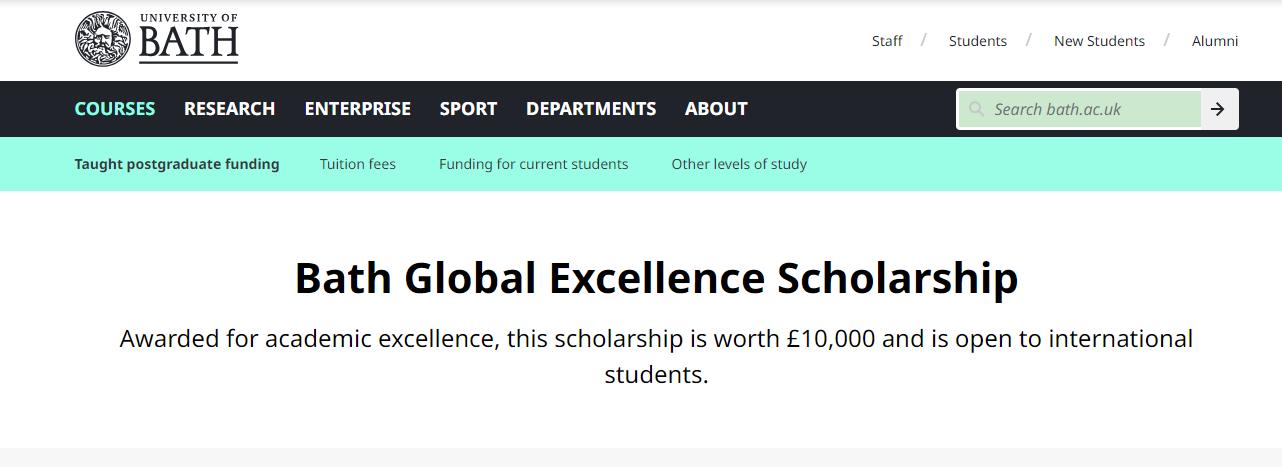Select Taught postgraduate funding tab
Screen dimensions: 1282x467
pos(177,164)
